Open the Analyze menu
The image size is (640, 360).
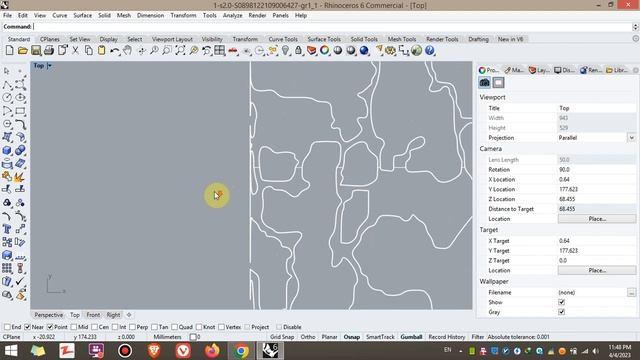[x=232, y=15]
